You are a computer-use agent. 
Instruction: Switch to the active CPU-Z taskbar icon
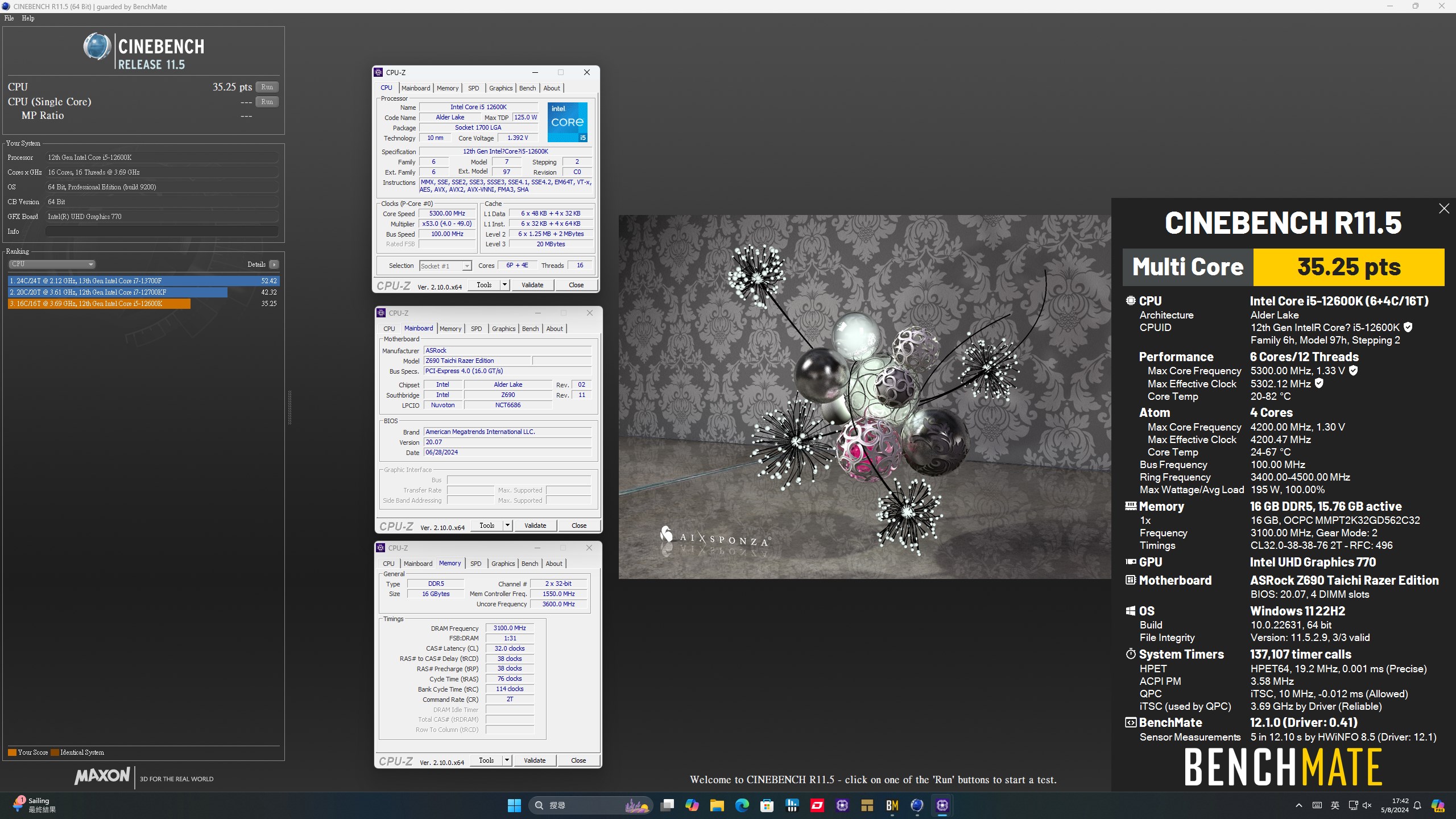pyautogui.click(x=942, y=805)
